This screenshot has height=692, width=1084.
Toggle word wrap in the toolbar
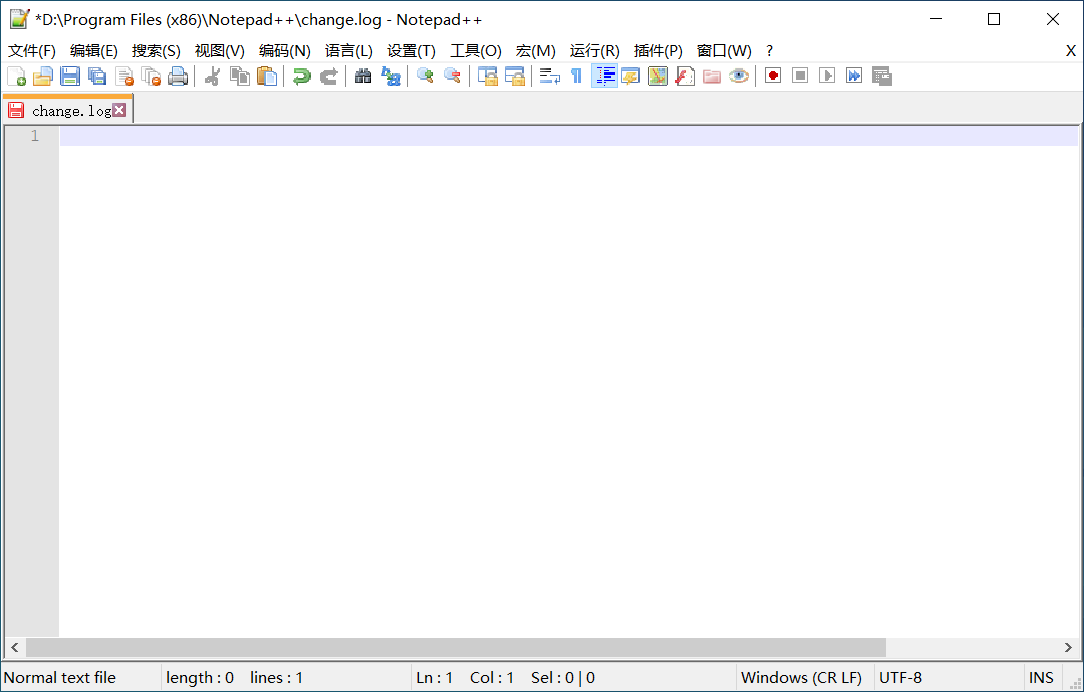click(x=550, y=76)
